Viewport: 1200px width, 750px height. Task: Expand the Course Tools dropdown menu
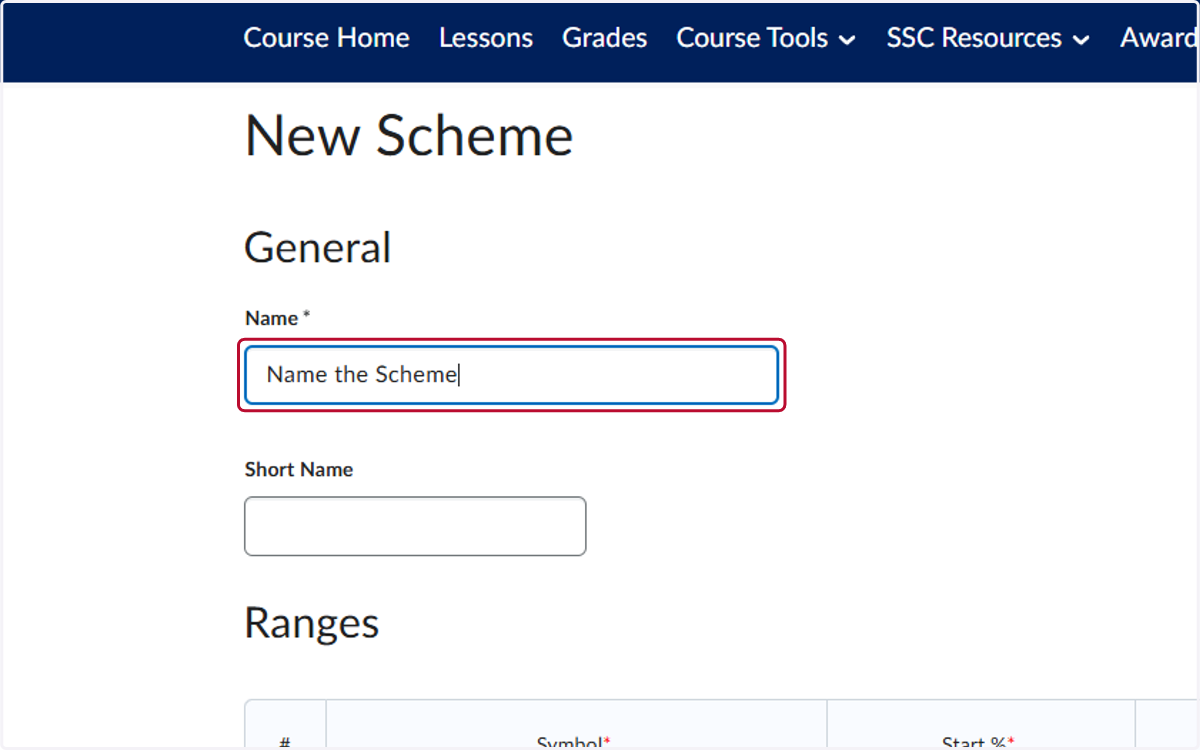point(766,38)
